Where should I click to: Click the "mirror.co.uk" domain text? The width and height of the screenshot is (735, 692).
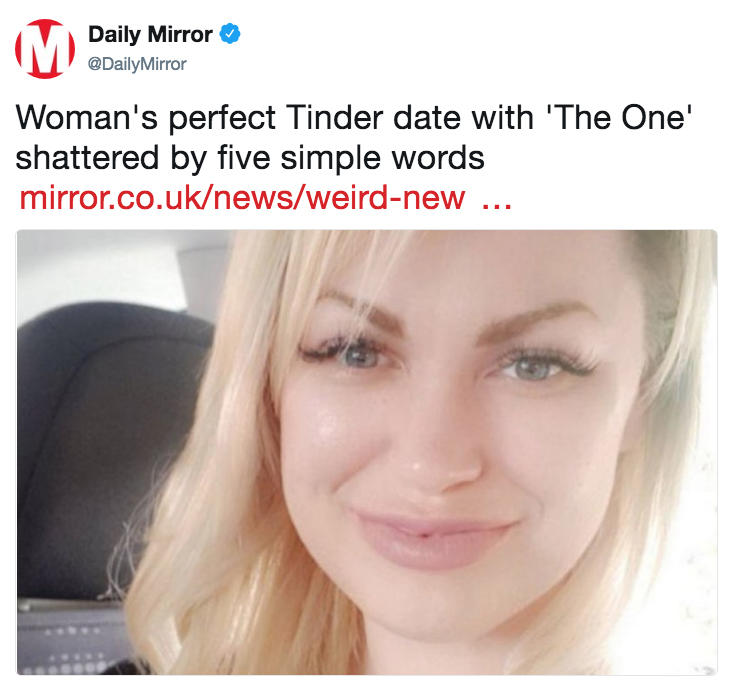pos(112,198)
